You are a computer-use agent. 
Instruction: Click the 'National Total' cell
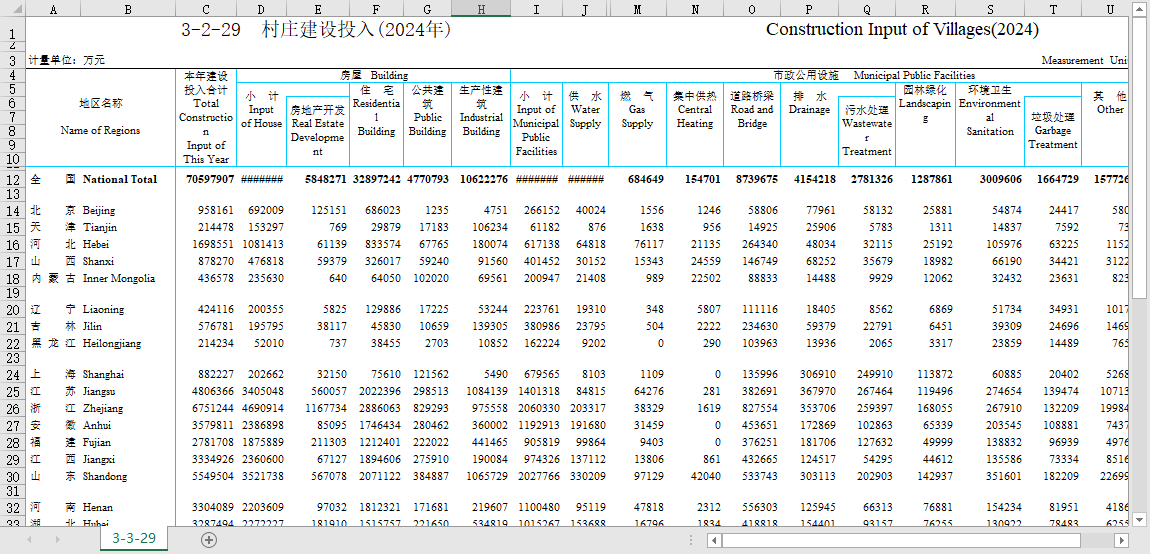120,179
